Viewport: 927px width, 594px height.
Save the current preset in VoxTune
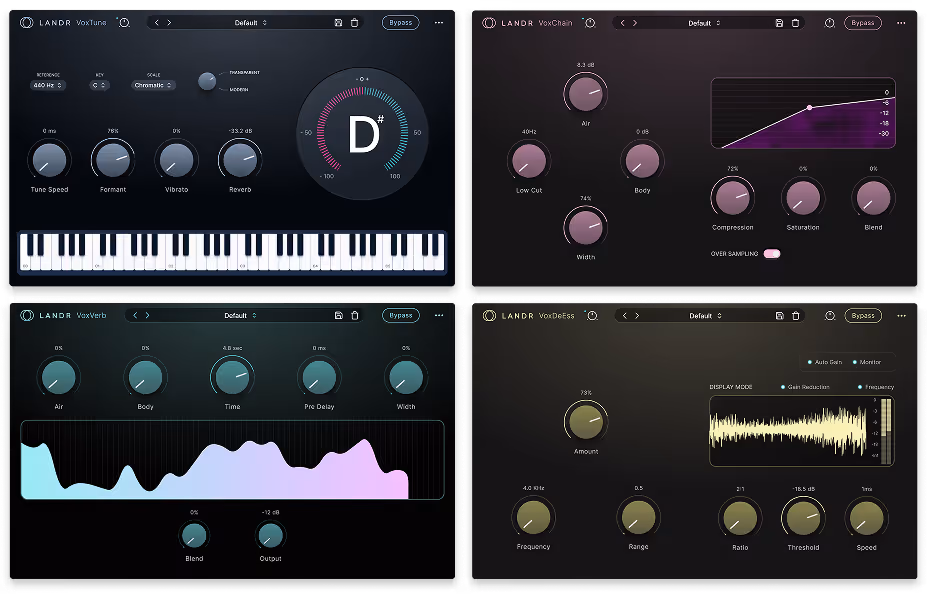tap(338, 22)
